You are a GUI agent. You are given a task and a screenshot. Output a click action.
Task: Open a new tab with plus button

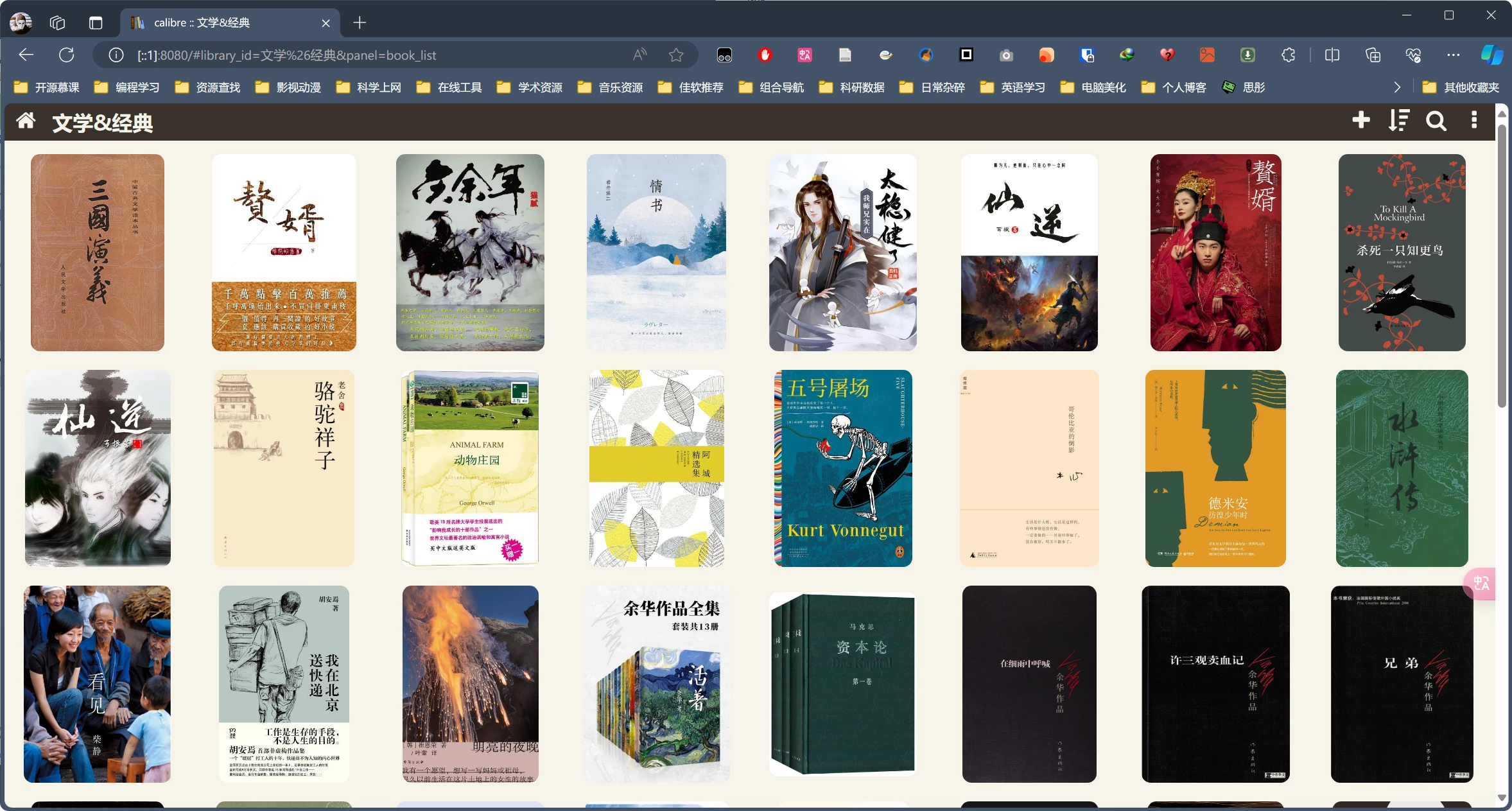[360, 23]
